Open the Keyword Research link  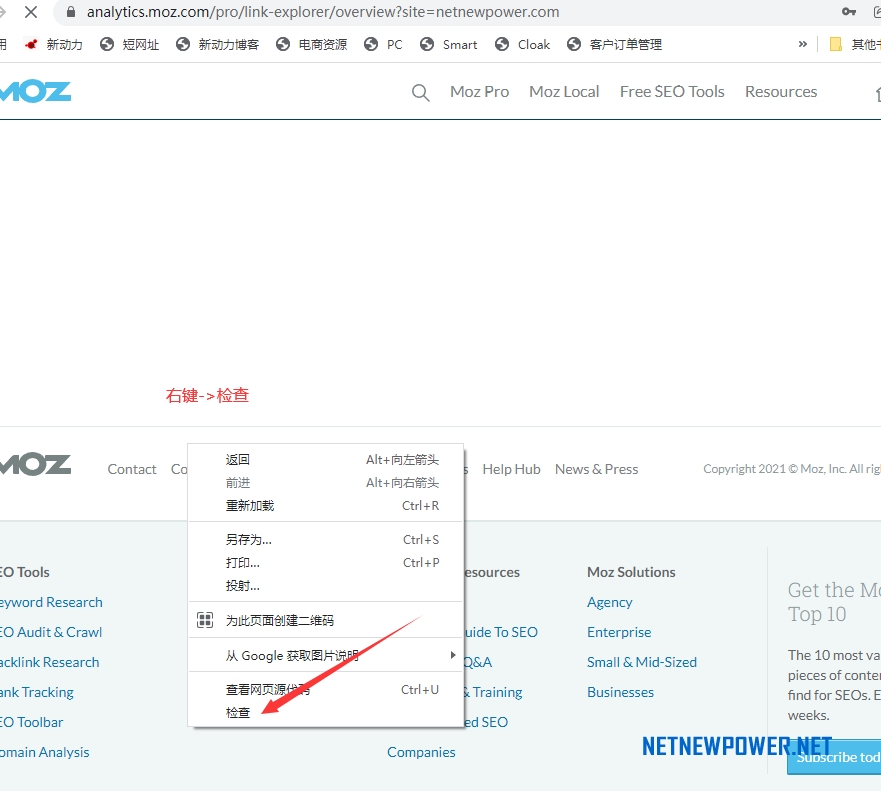(51, 602)
